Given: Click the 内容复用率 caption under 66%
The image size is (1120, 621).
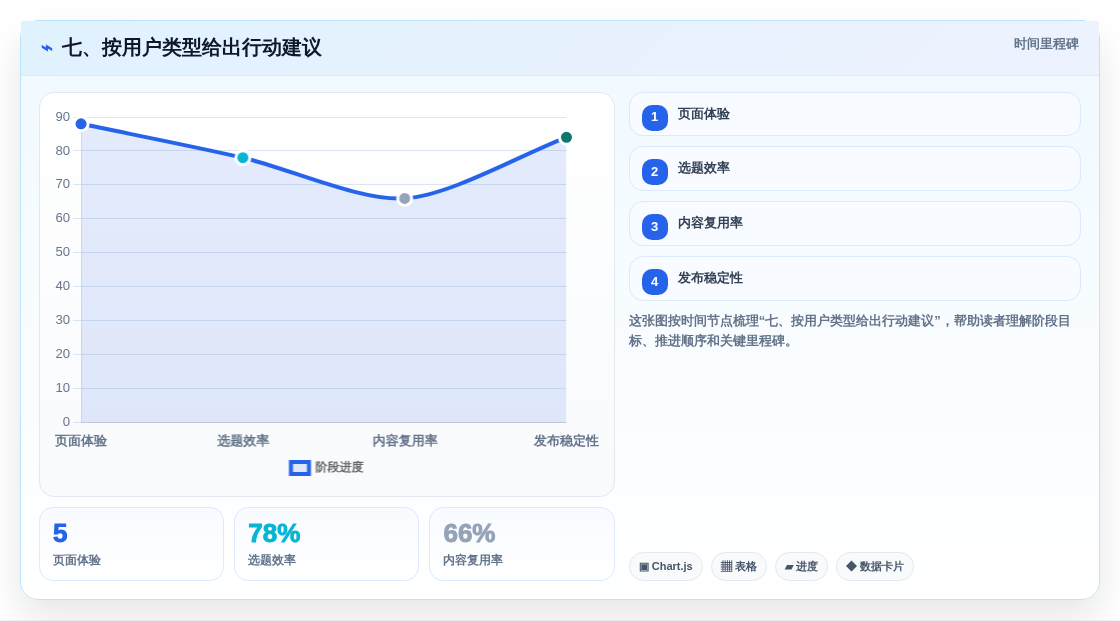Looking at the screenshot, I should tap(473, 560).
